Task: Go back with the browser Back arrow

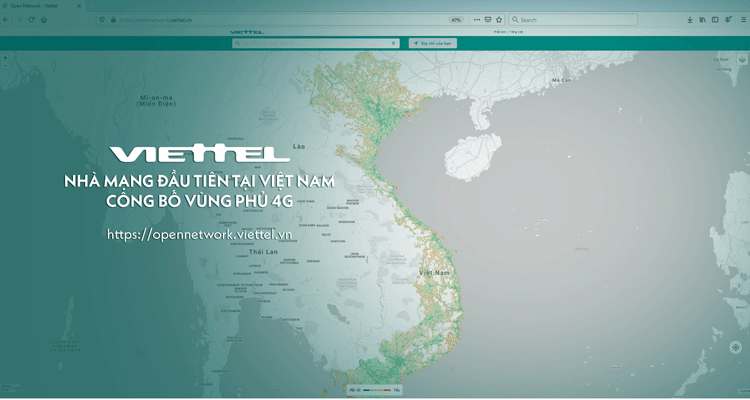Action: pos(6,20)
